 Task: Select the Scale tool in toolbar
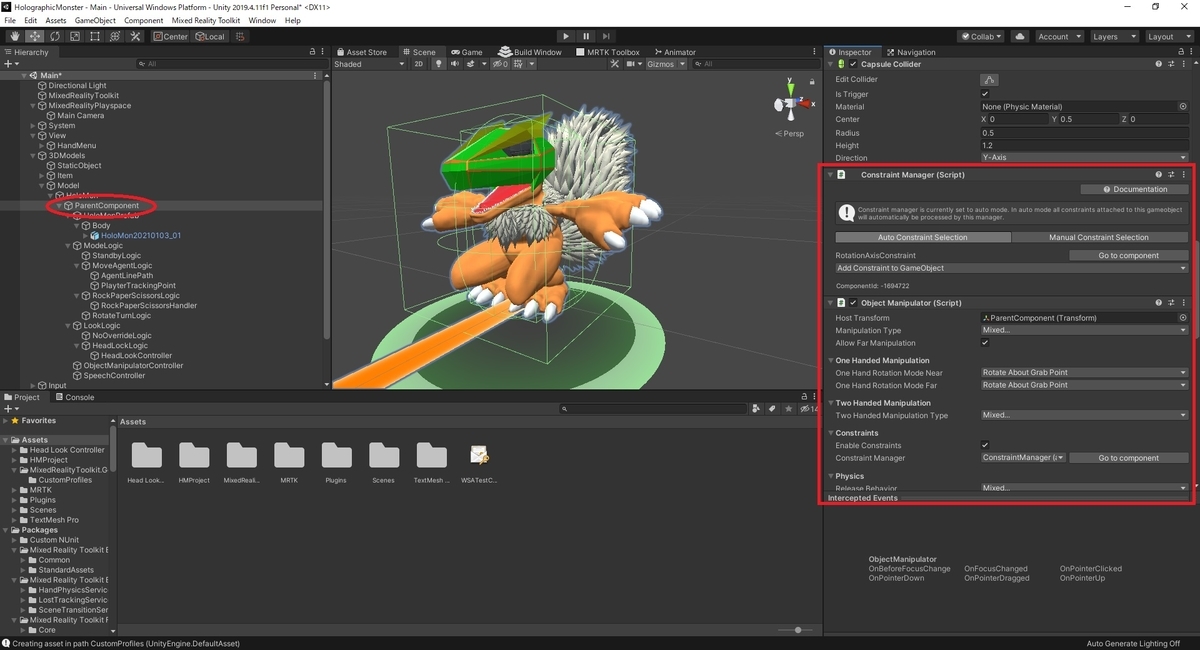point(73,36)
